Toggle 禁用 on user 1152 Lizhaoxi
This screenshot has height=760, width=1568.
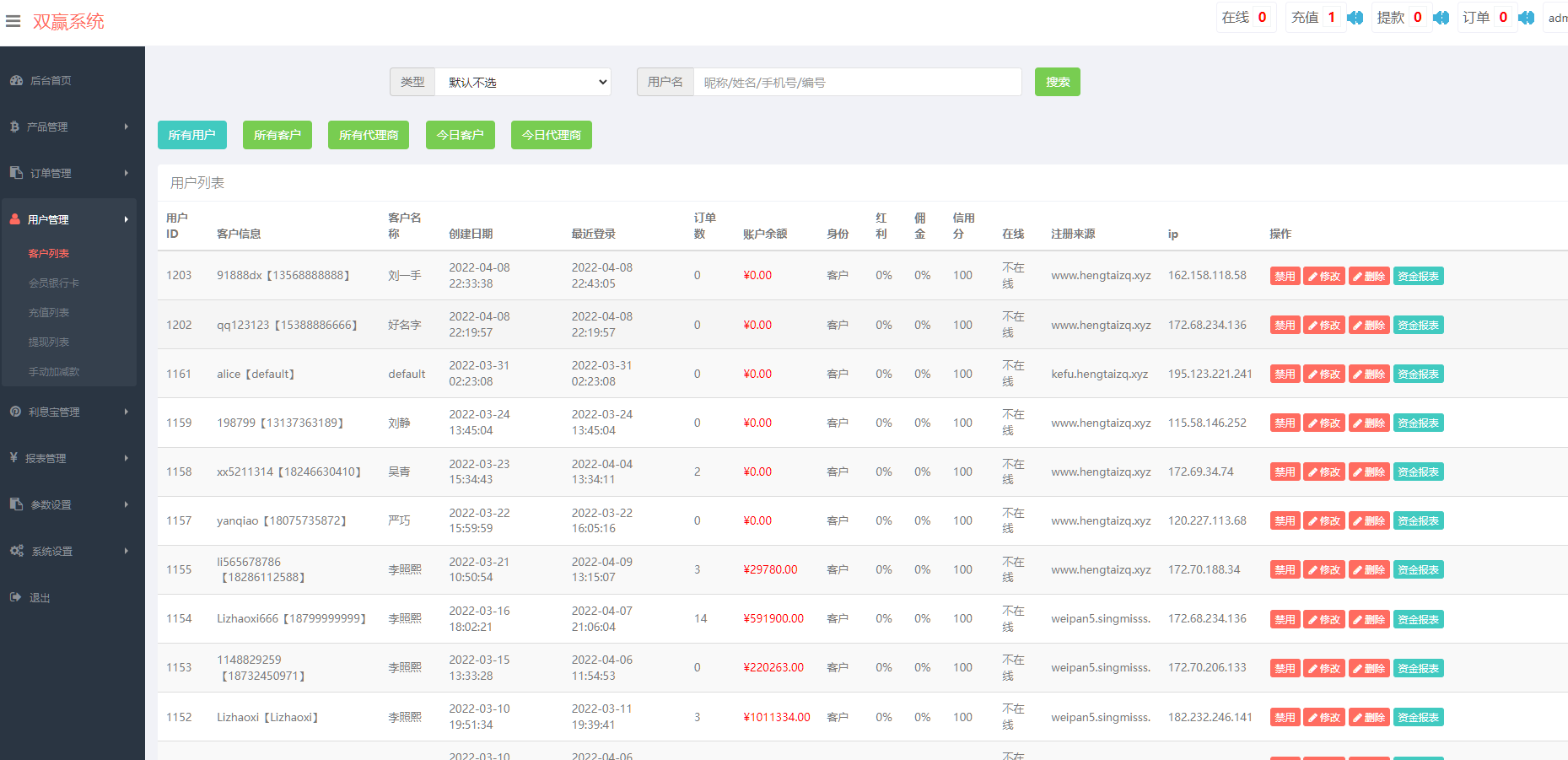pos(1284,717)
